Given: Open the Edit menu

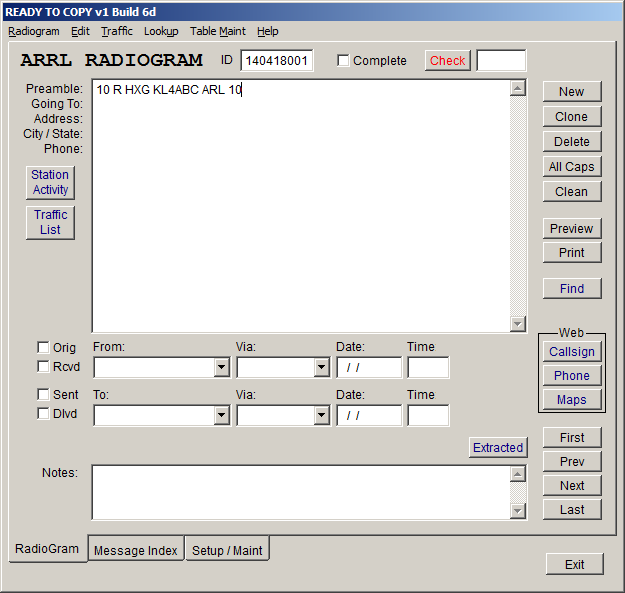Looking at the screenshot, I should click(x=80, y=31).
